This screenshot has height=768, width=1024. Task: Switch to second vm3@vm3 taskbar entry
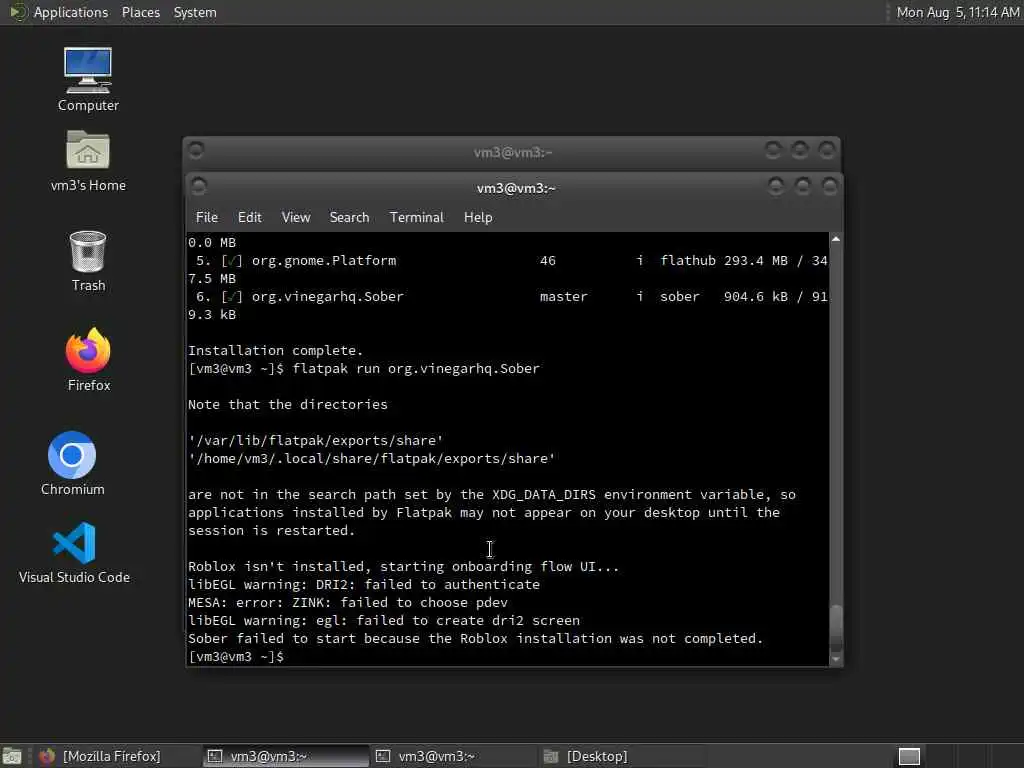coord(453,756)
